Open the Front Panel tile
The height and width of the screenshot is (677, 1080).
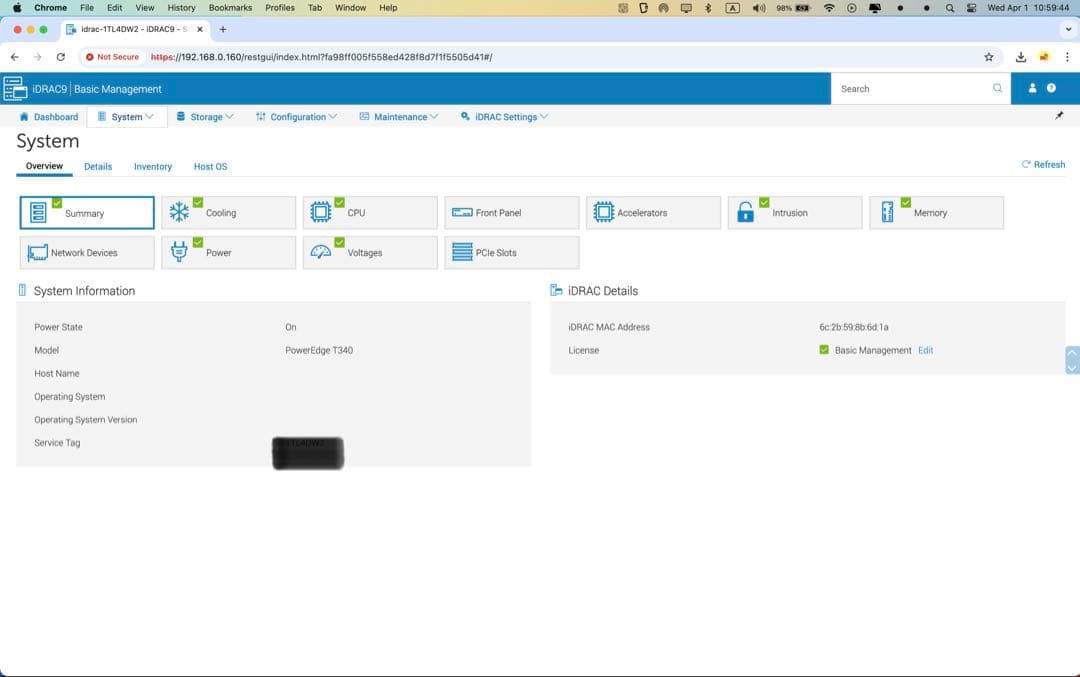[x=512, y=213]
